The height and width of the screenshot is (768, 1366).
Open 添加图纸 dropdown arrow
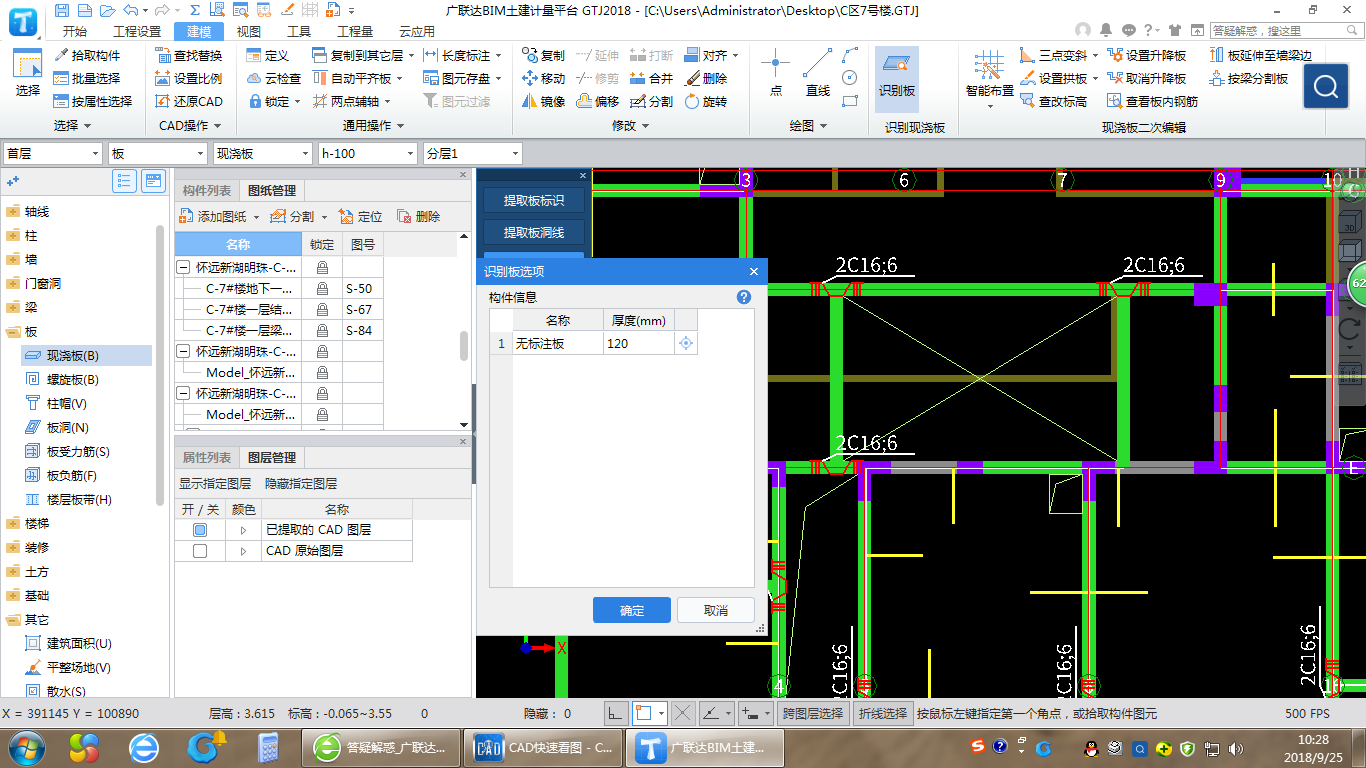[x=256, y=217]
